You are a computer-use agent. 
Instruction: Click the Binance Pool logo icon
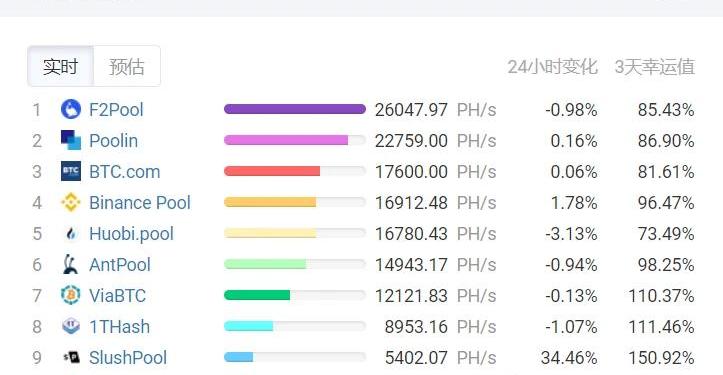71,202
